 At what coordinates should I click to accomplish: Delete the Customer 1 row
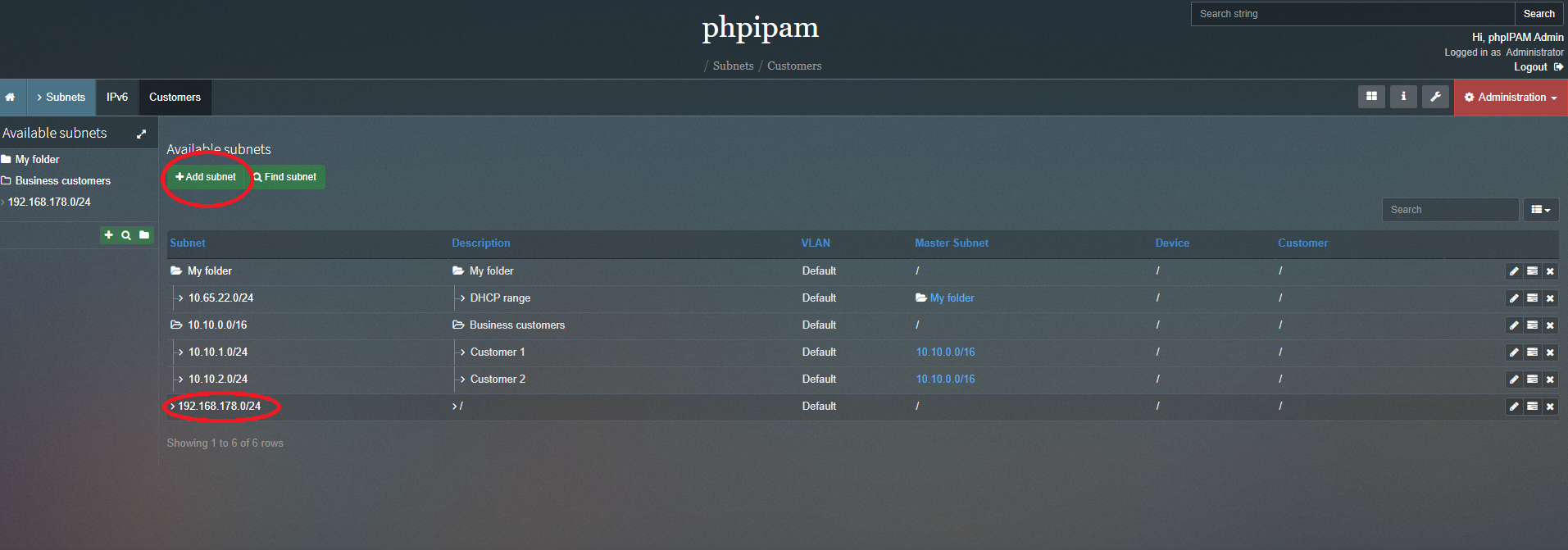click(1550, 352)
